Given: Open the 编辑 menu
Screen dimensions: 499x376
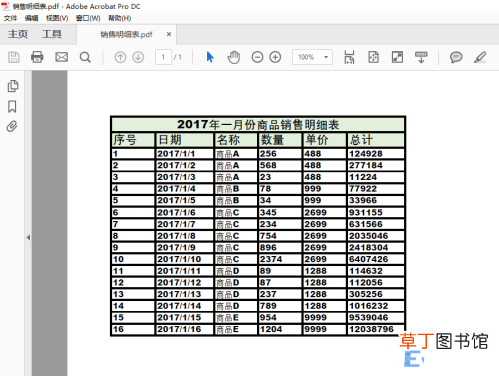Looking at the screenshot, I should coord(32,18).
